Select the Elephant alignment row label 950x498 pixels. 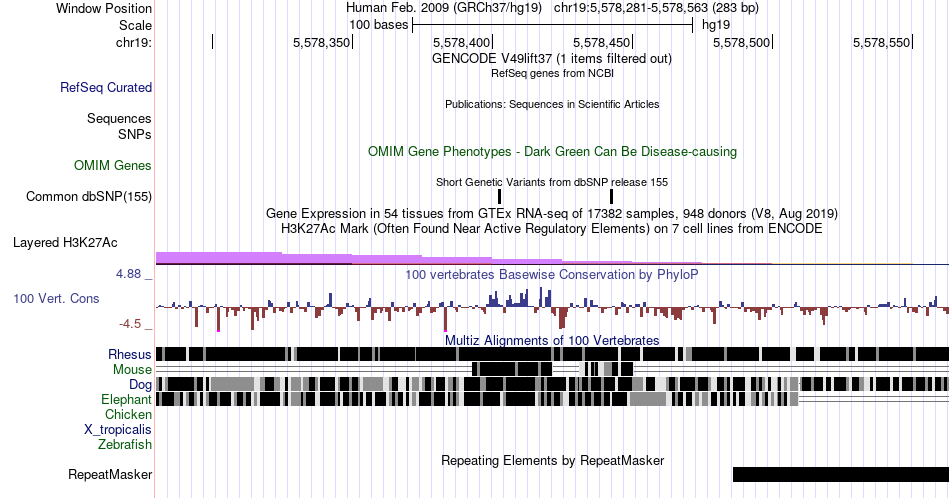(x=126, y=399)
